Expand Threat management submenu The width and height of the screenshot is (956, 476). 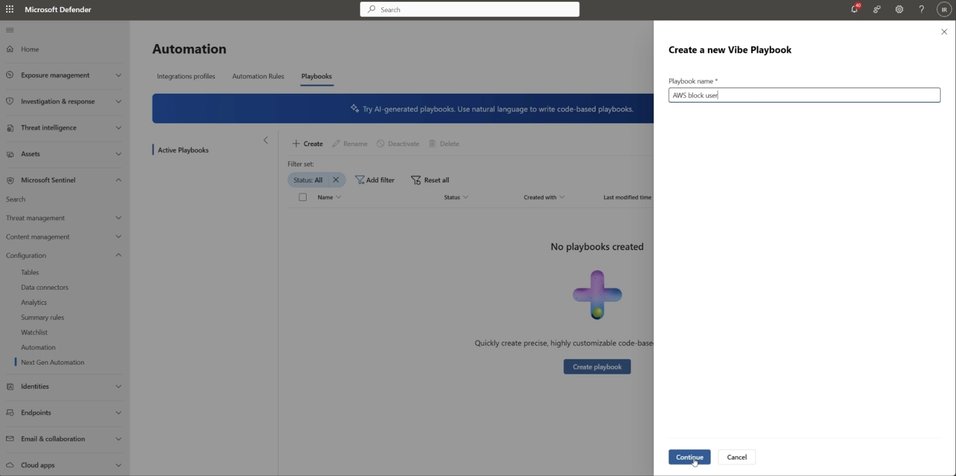[x=118, y=218]
